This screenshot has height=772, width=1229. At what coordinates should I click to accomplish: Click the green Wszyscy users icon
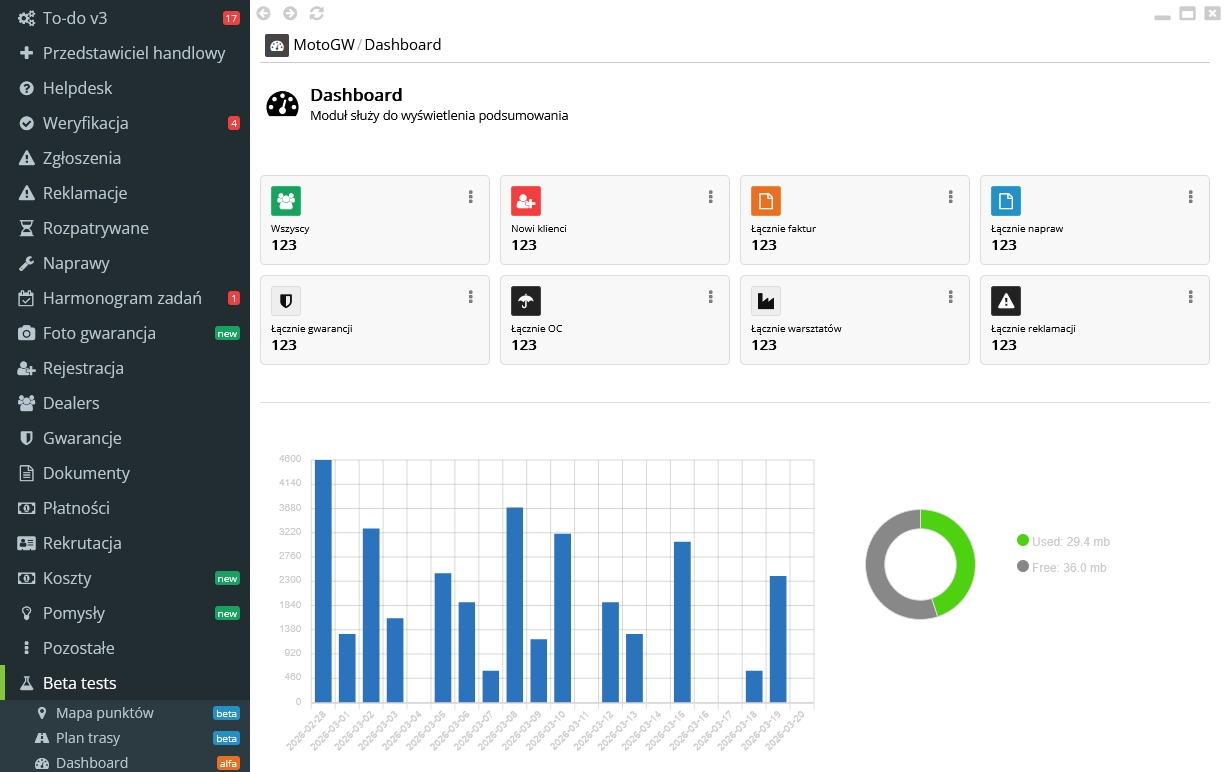(286, 201)
